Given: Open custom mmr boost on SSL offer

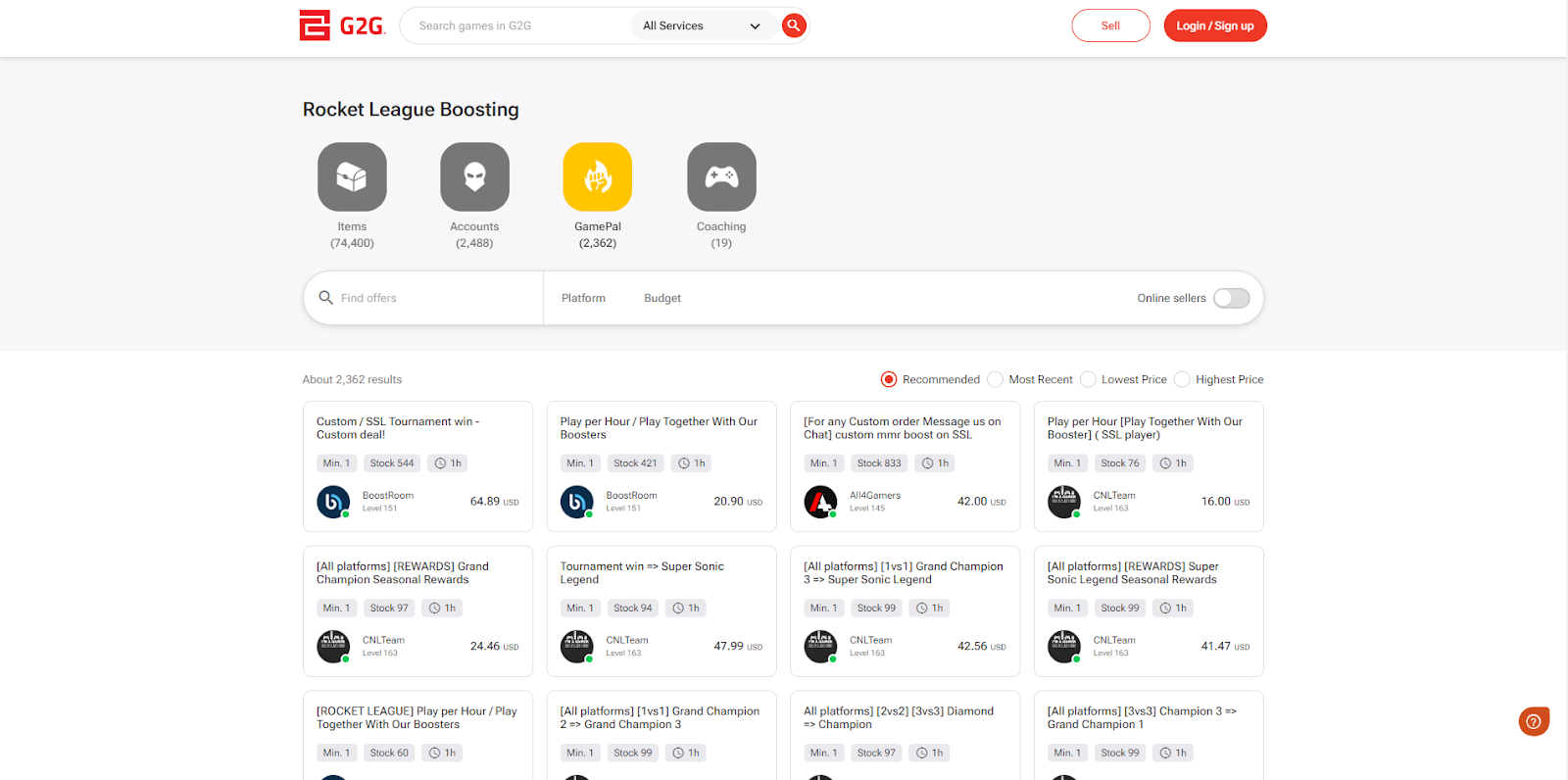Looking at the screenshot, I should tap(905, 466).
